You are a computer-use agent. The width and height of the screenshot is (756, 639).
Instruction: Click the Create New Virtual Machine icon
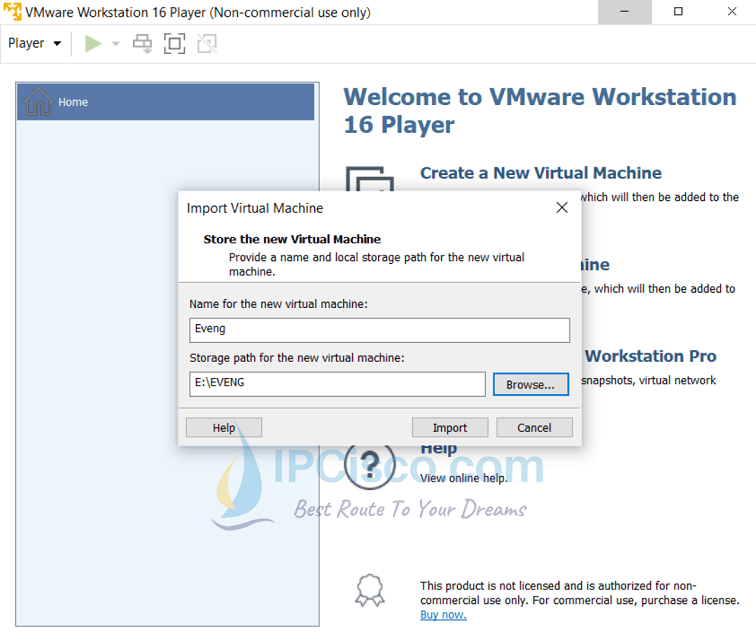pyautogui.click(x=370, y=178)
